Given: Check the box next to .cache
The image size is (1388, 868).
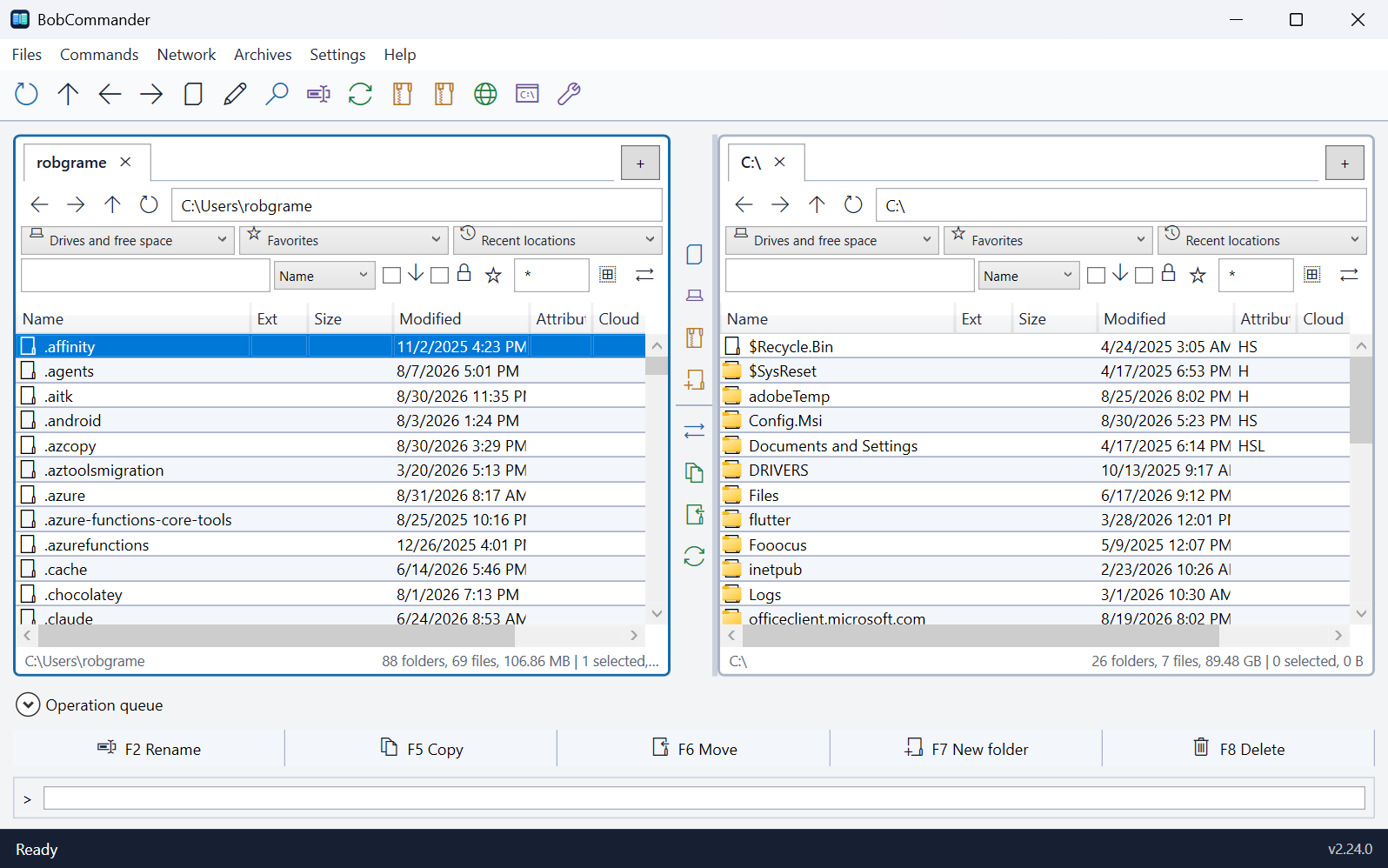Looking at the screenshot, I should click(28, 570).
